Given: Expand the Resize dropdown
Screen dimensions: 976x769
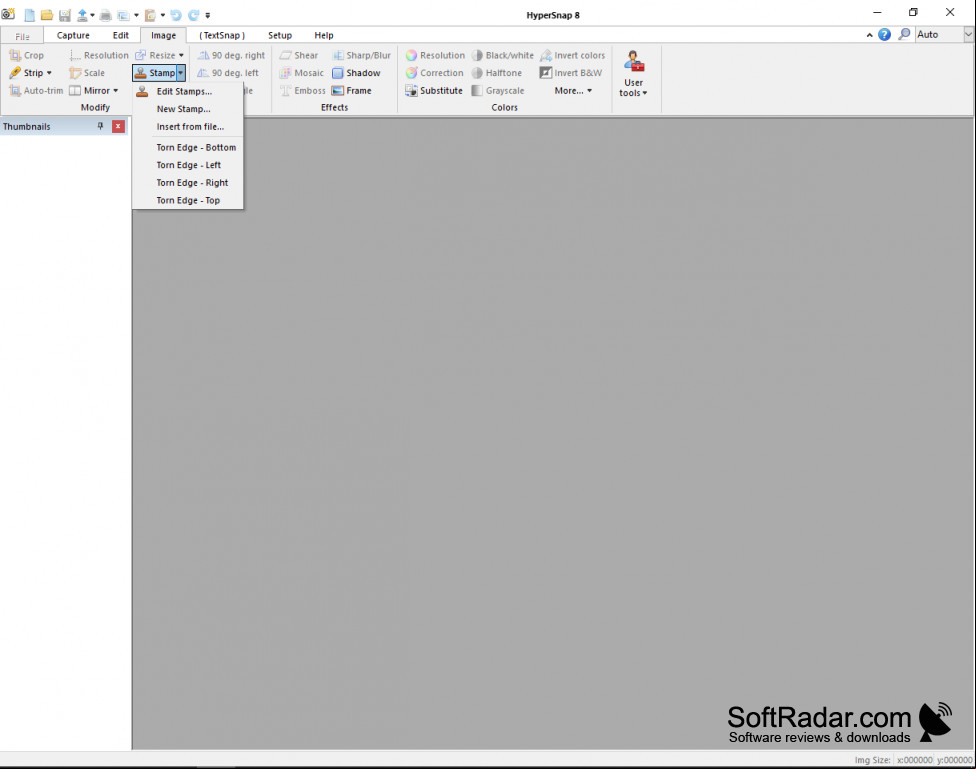Looking at the screenshot, I should pos(181,55).
